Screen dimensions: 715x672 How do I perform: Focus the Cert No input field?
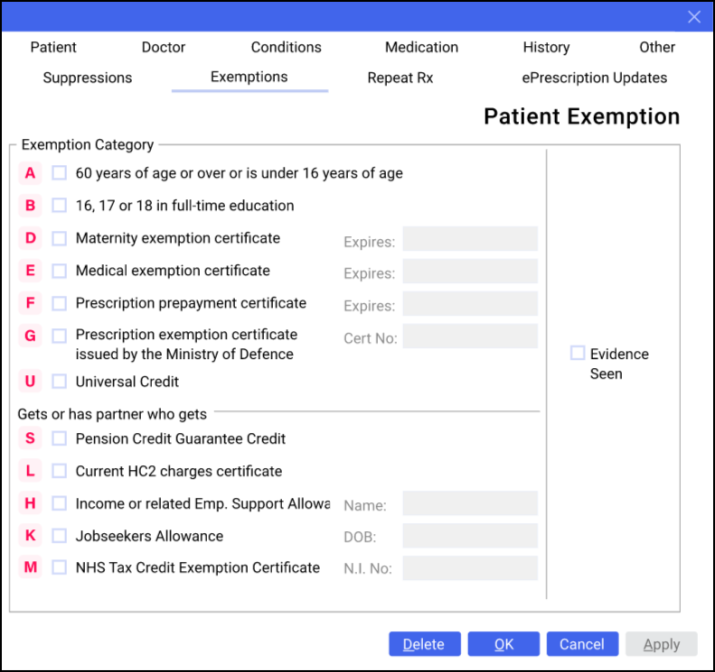[470, 336]
